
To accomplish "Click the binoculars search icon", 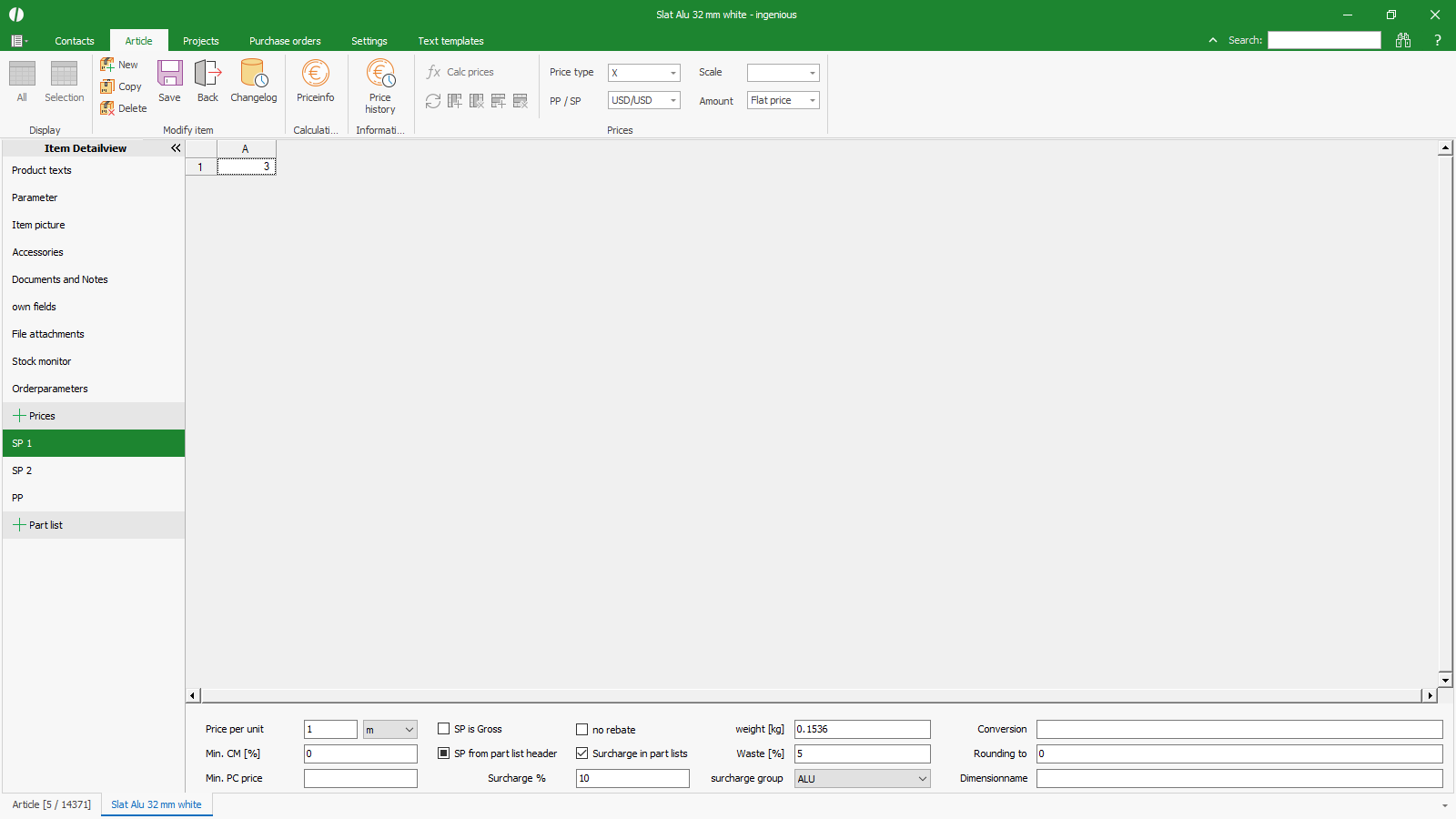I will point(1402,40).
